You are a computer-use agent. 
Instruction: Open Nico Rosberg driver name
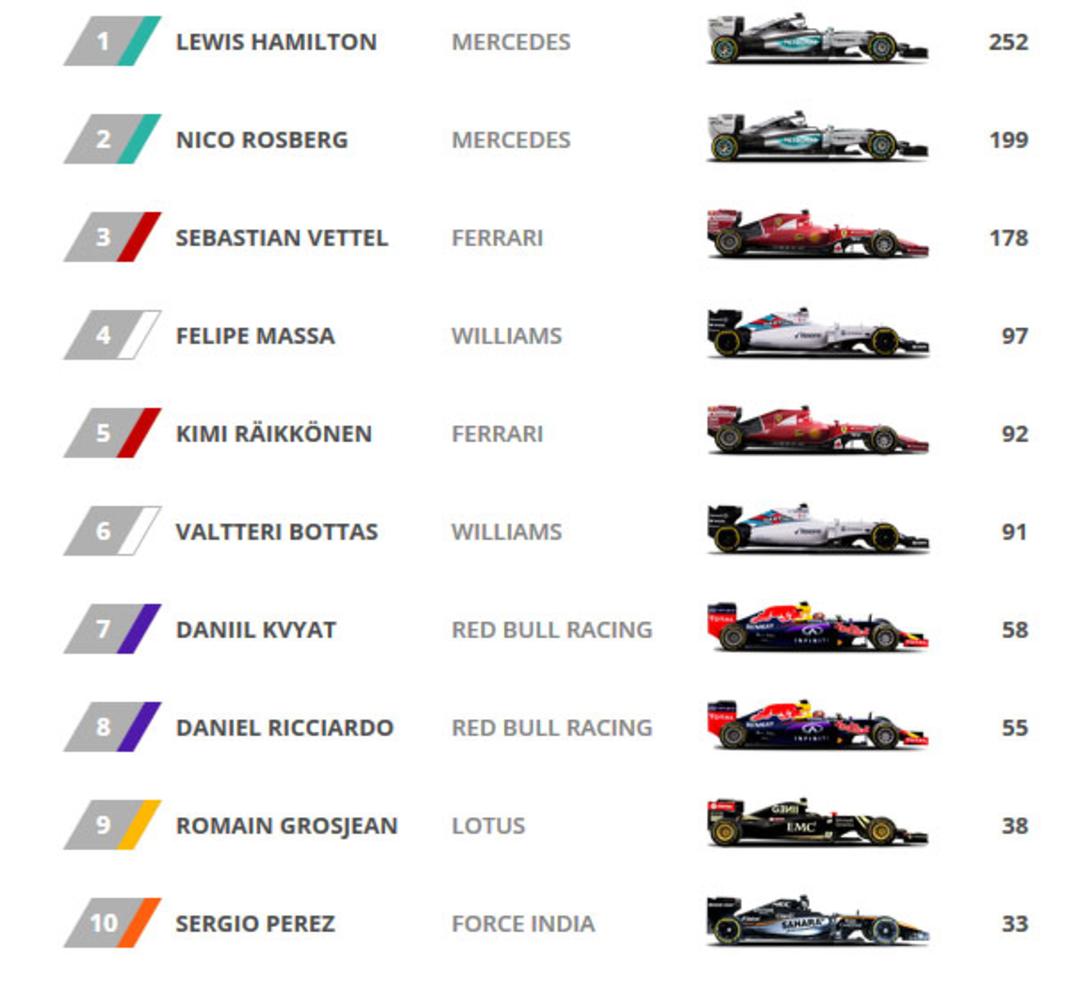coord(262,140)
